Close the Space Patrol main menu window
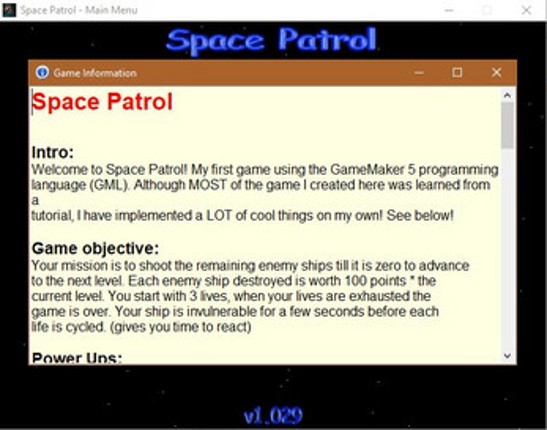Viewport: 547px width, 430px height. pos(526,10)
